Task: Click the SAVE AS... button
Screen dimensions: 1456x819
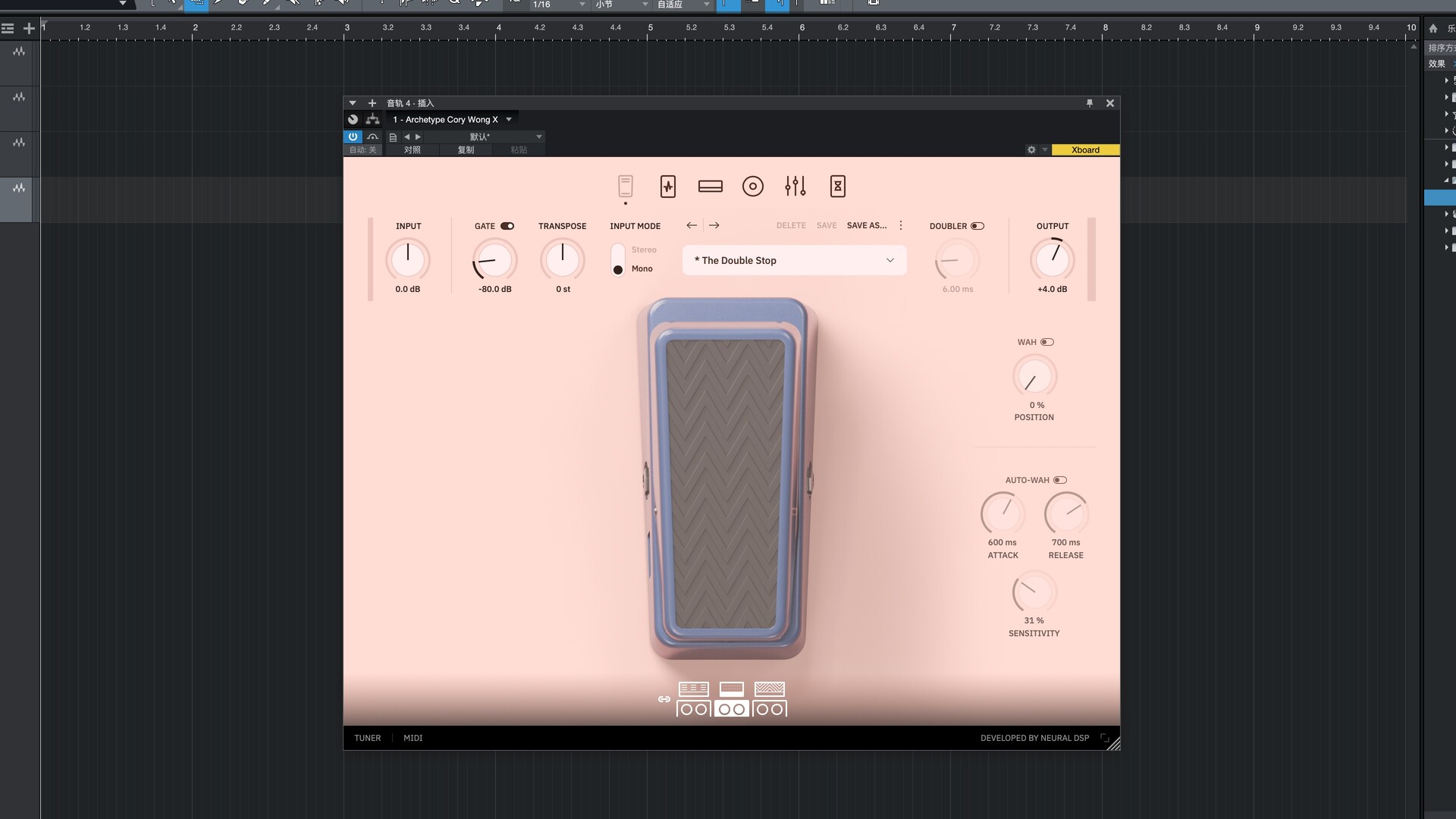Action: (866, 225)
